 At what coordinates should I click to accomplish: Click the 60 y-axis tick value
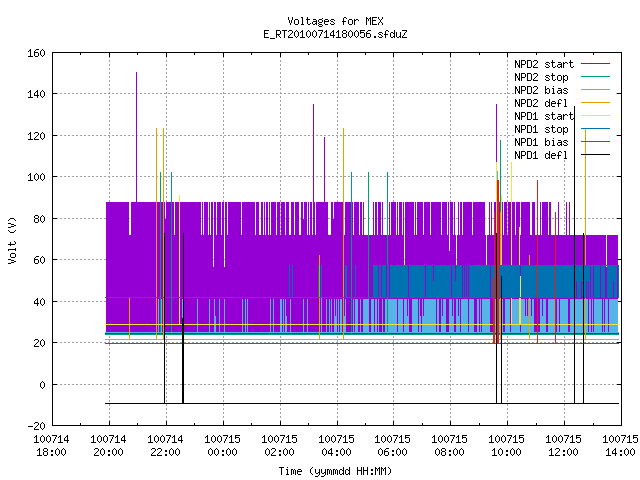39,260
